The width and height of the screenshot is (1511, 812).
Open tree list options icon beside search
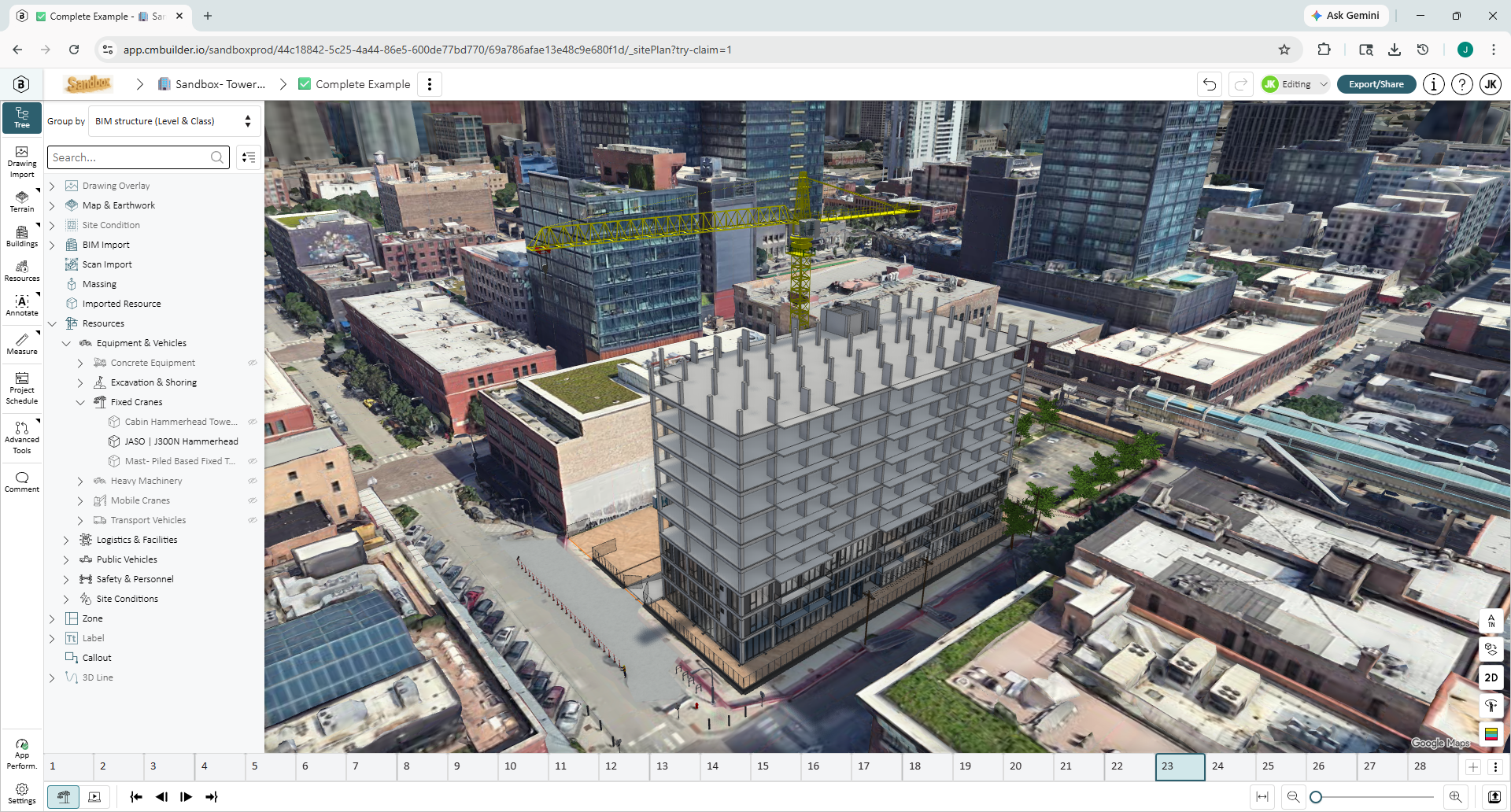[x=249, y=157]
